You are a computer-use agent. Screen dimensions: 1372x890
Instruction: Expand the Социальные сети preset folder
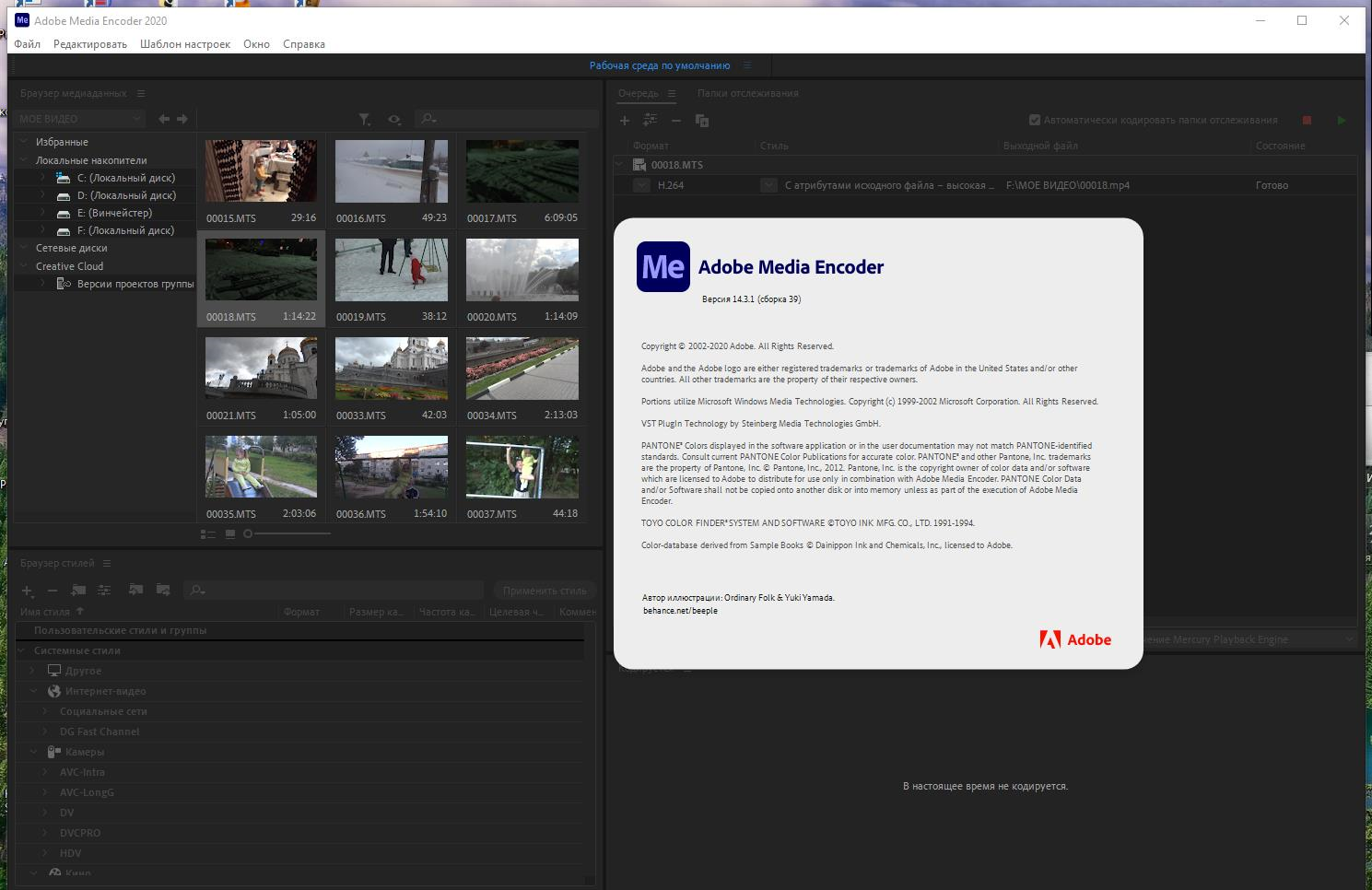45,711
